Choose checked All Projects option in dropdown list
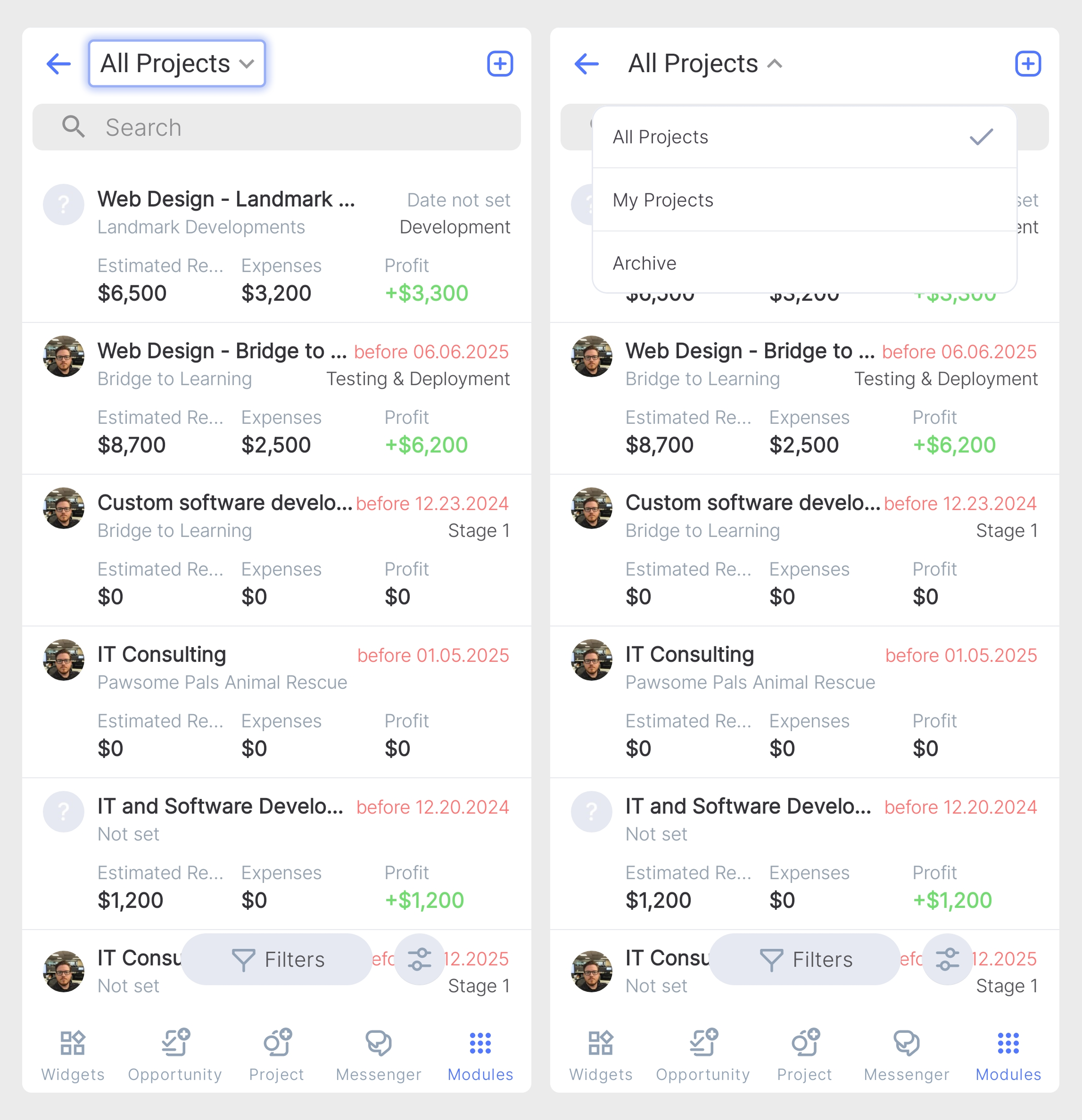Viewport: 1082px width, 1120px height. pyautogui.click(x=804, y=137)
